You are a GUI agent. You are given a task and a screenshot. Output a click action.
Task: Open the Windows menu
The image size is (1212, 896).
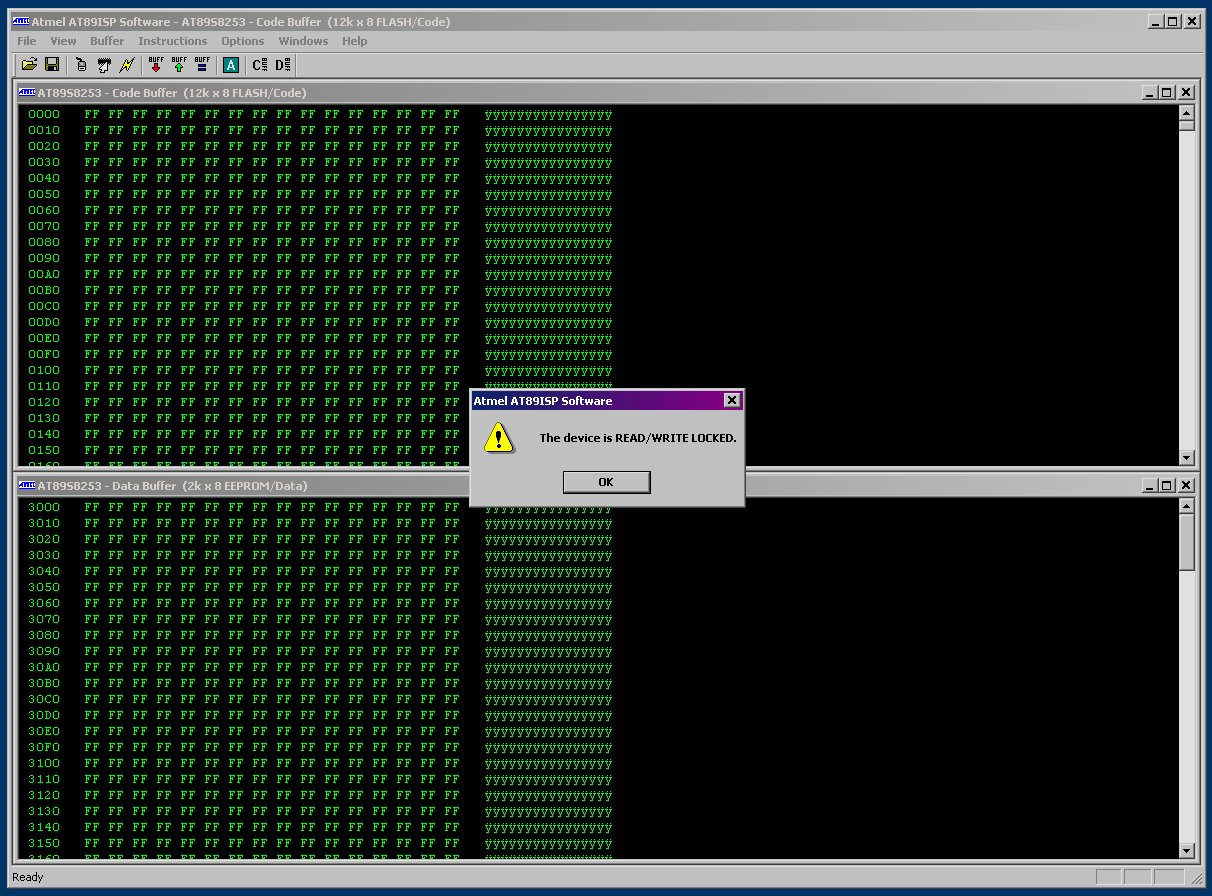(303, 41)
